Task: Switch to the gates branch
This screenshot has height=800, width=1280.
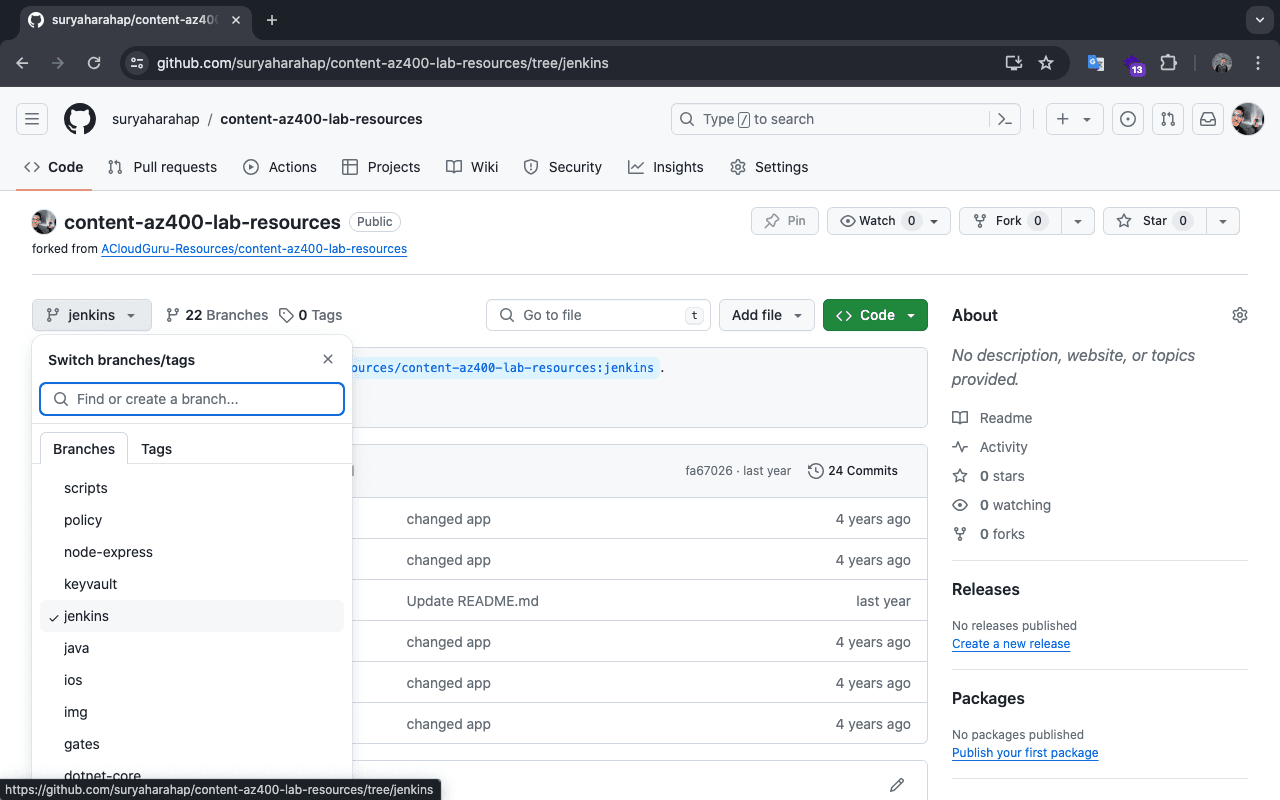Action: (x=192, y=744)
